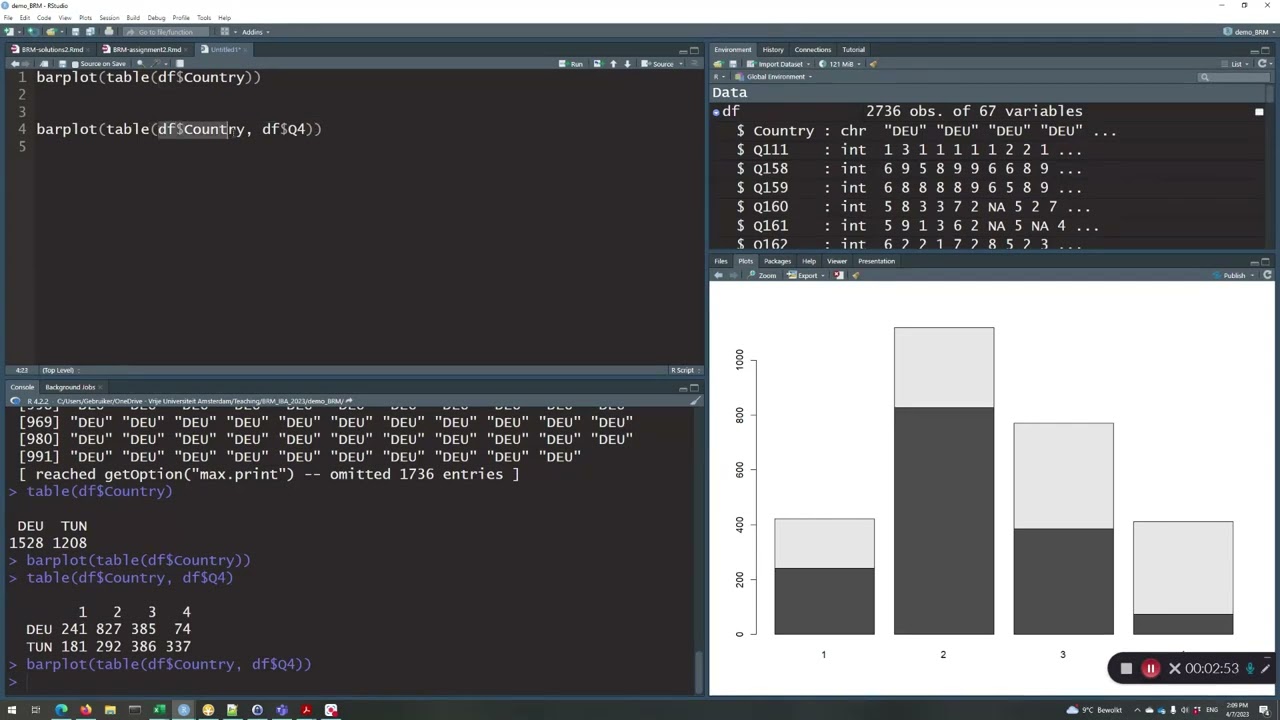This screenshot has height=720, width=1280.
Task: Open the Viewer tab
Action: pos(837,261)
